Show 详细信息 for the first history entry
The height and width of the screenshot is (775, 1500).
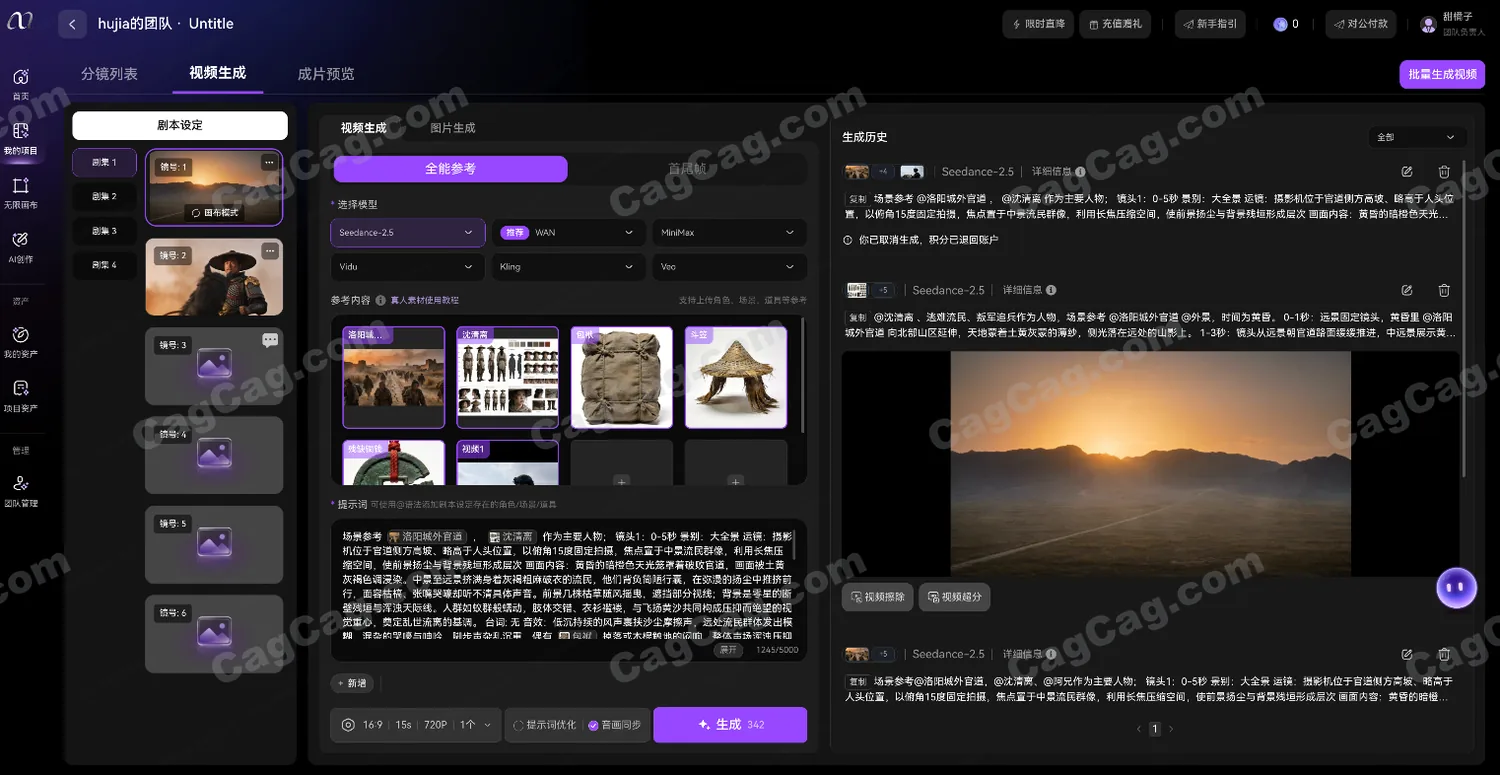tap(1059, 172)
